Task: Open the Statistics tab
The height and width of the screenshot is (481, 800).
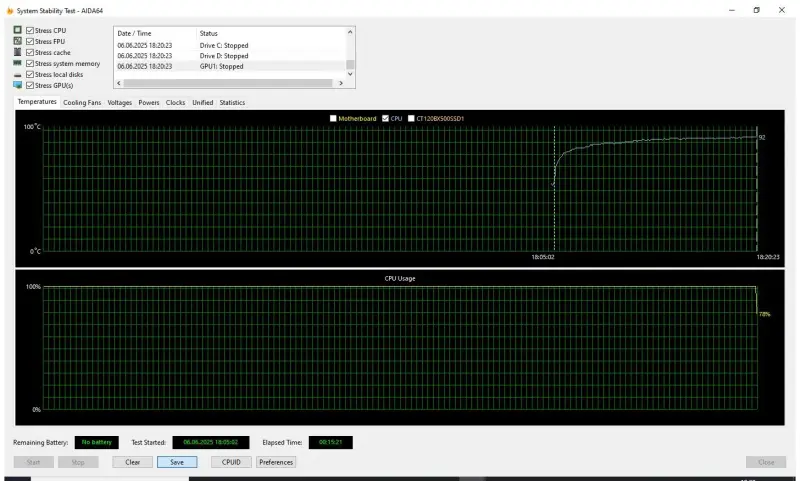Action: click(232, 103)
